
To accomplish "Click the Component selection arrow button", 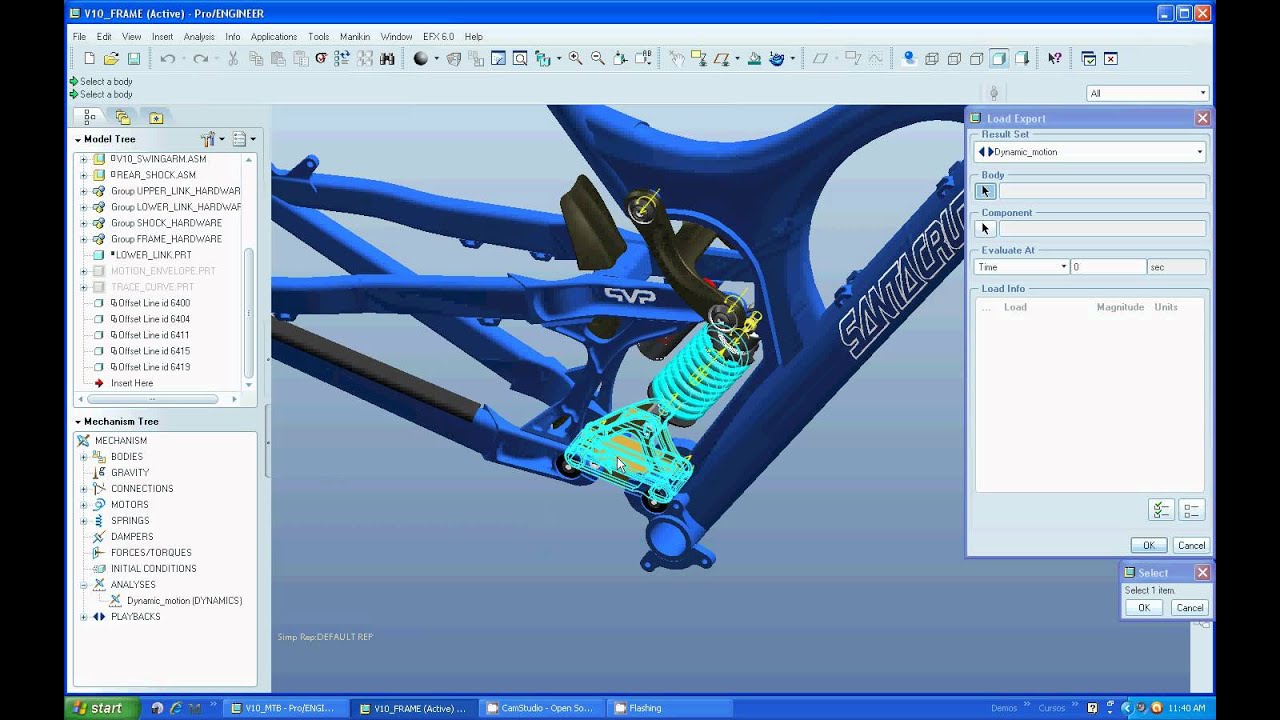I will [985, 229].
